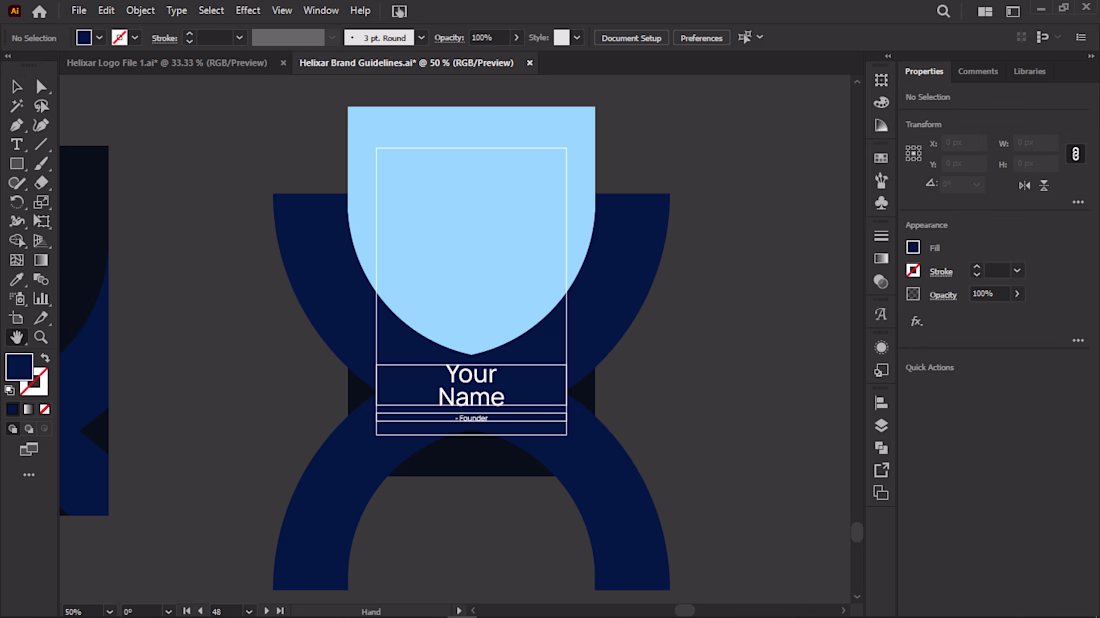
Task: Open the Layers panel icon
Action: coord(881,426)
